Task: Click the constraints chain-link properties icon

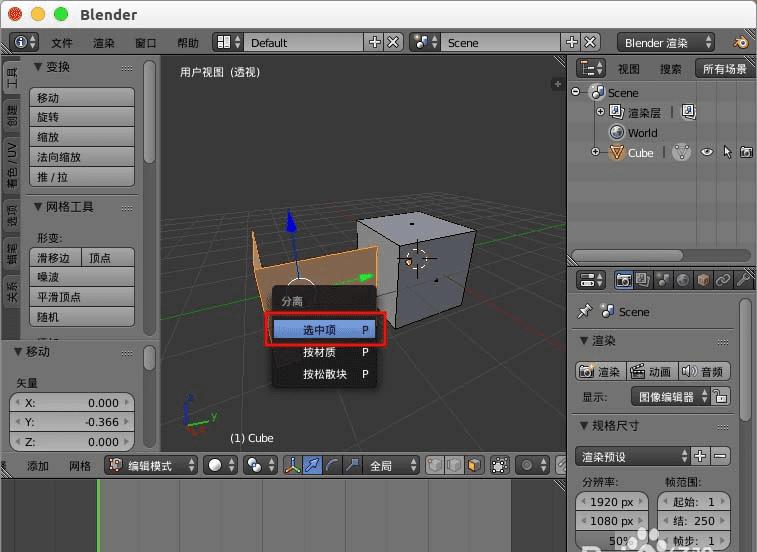Action: tap(723, 280)
